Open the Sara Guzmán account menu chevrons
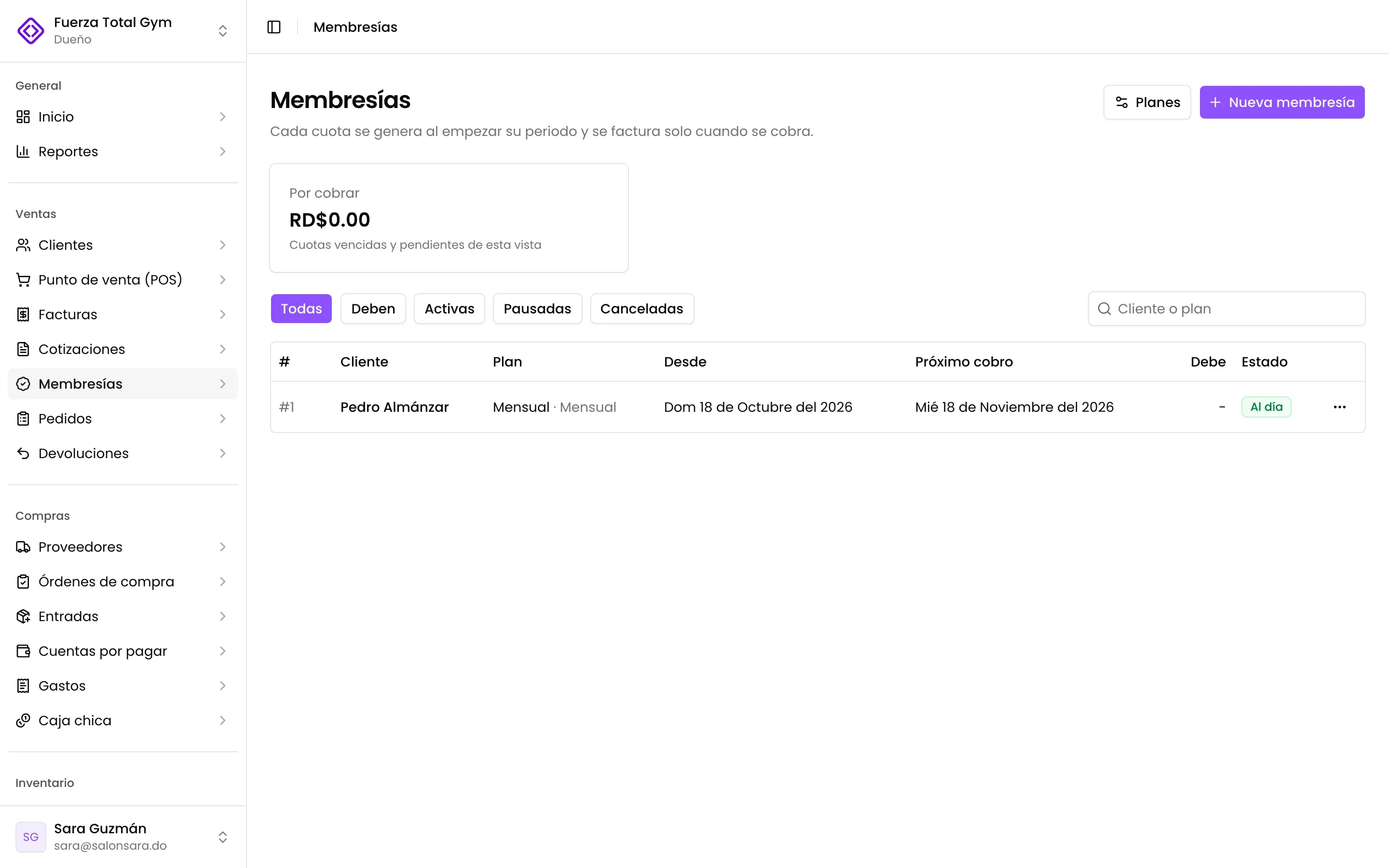 (223, 837)
